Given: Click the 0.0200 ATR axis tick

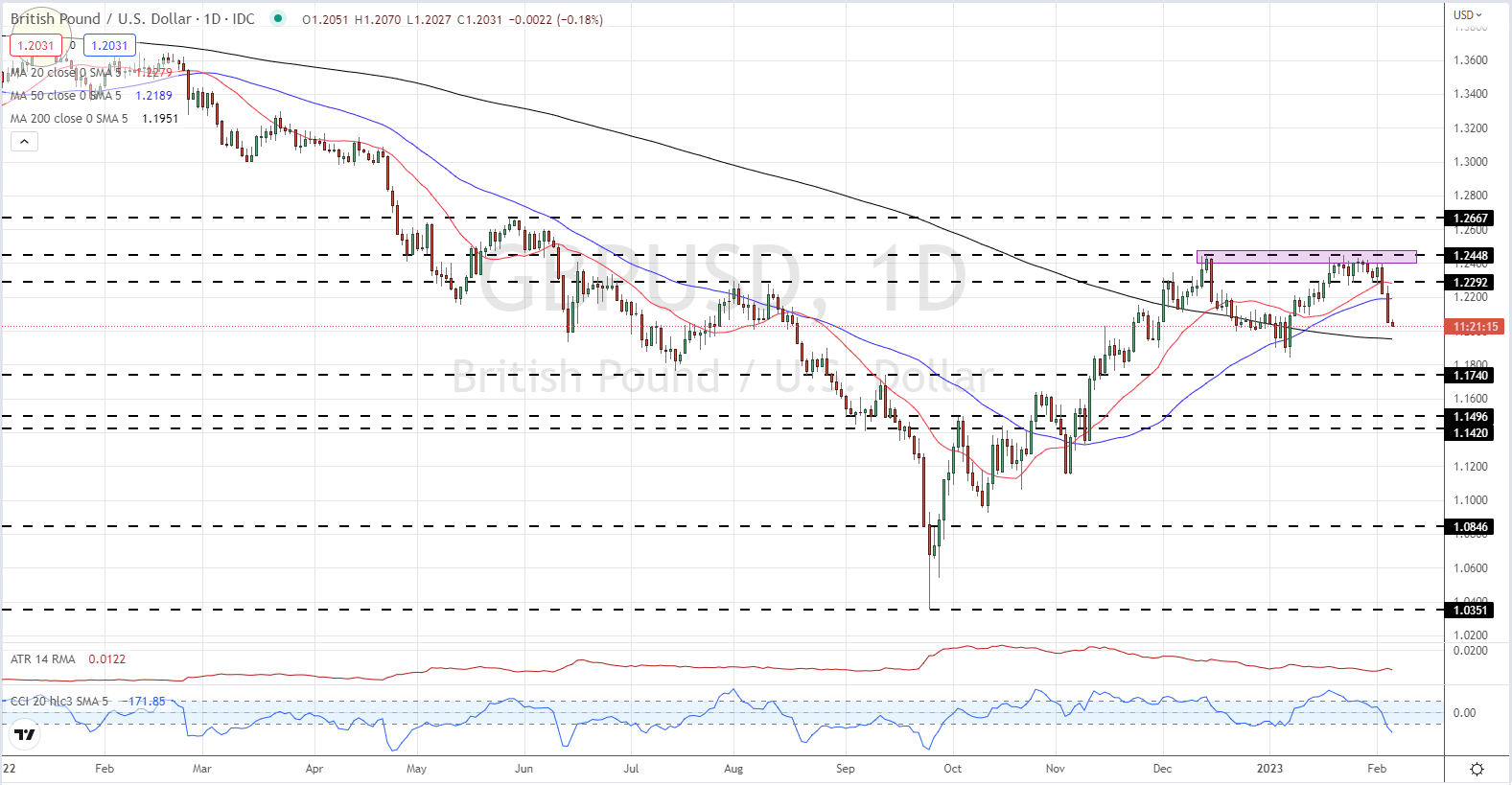Looking at the screenshot, I should (x=1471, y=651).
